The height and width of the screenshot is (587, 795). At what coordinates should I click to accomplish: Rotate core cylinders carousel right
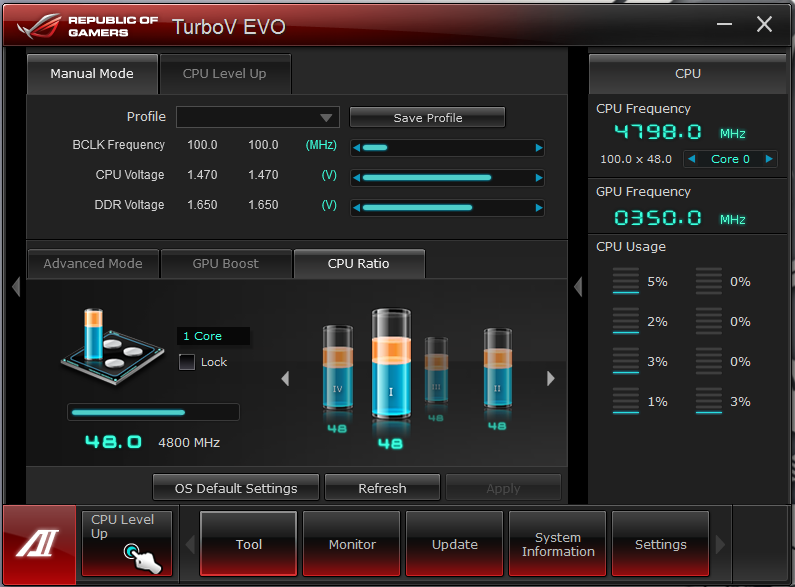click(x=551, y=378)
